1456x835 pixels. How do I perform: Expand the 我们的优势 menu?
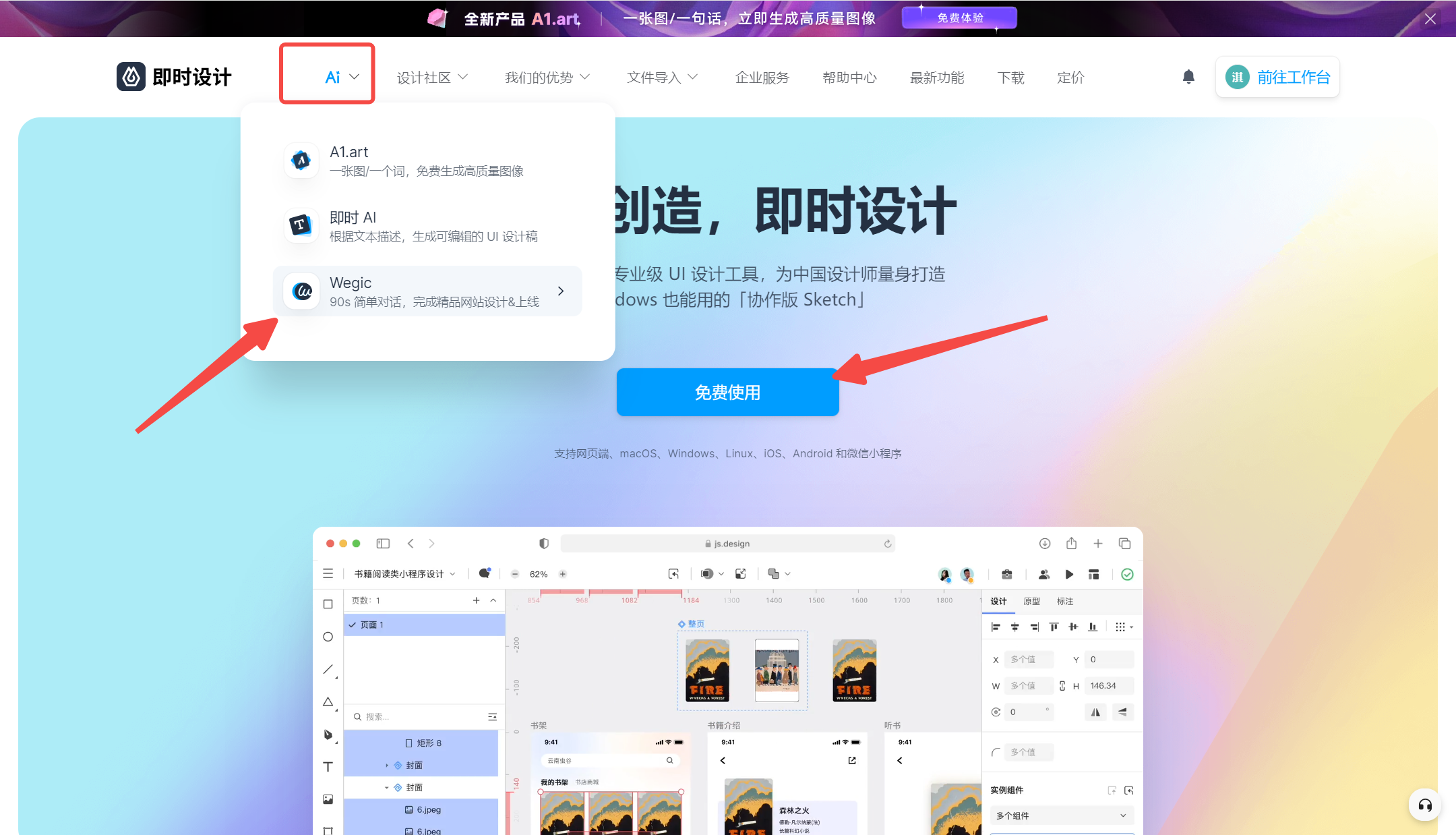pyautogui.click(x=547, y=78)
